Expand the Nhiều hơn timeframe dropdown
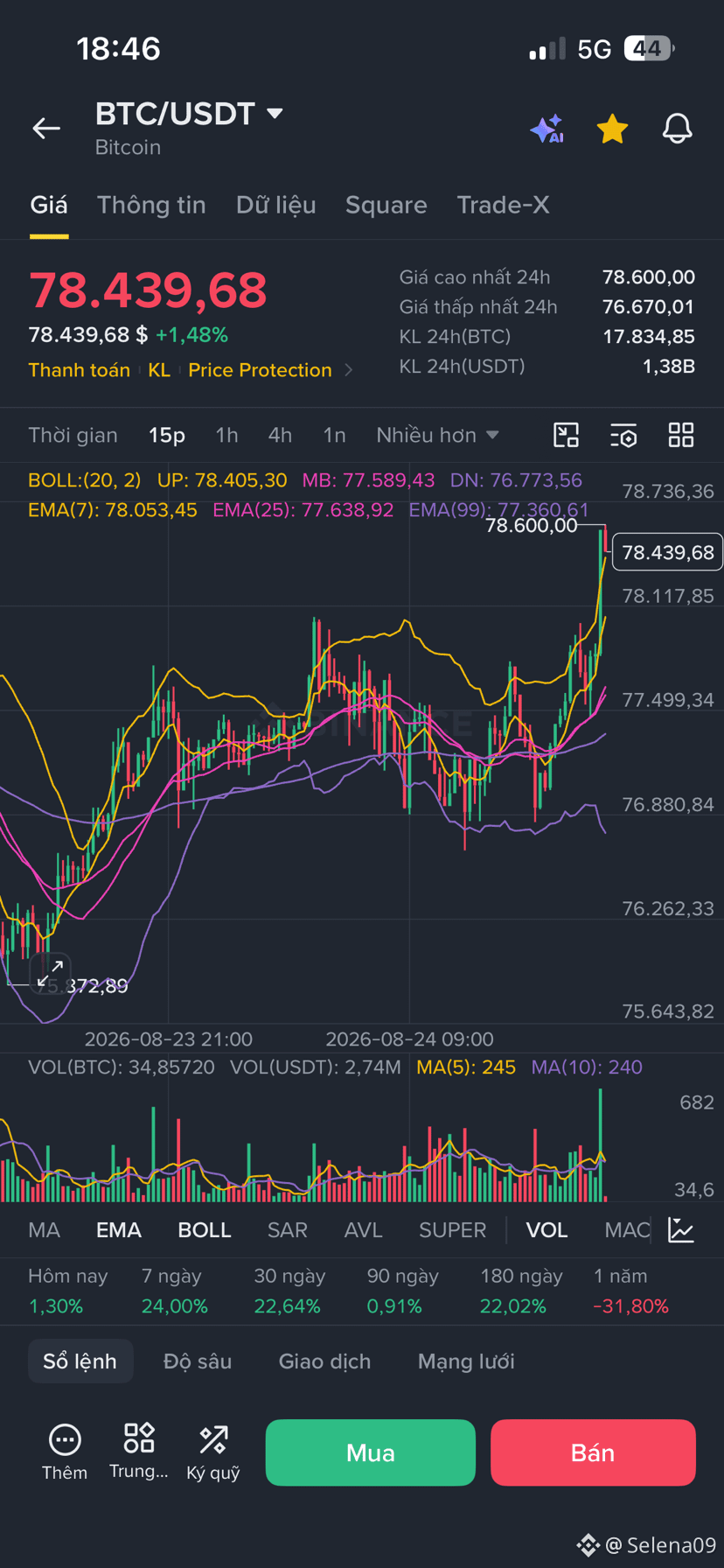The image size is (724, 1568). tap(436, 435)
